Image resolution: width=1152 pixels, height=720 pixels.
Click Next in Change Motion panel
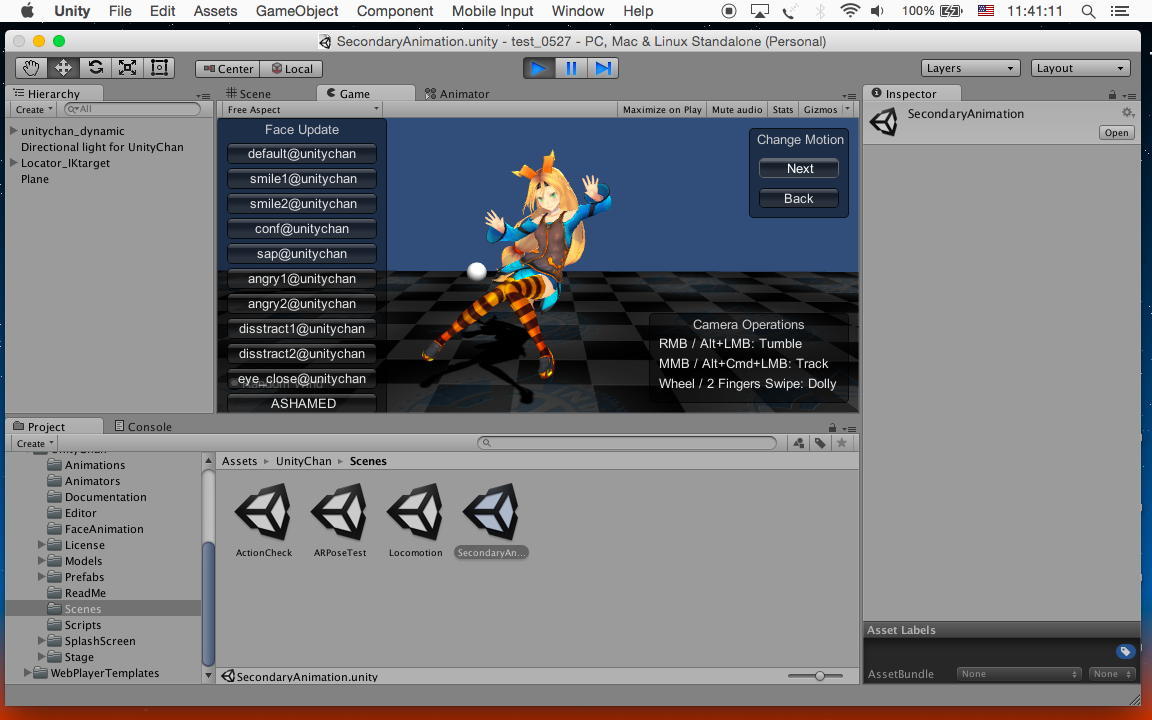point(799,169)
